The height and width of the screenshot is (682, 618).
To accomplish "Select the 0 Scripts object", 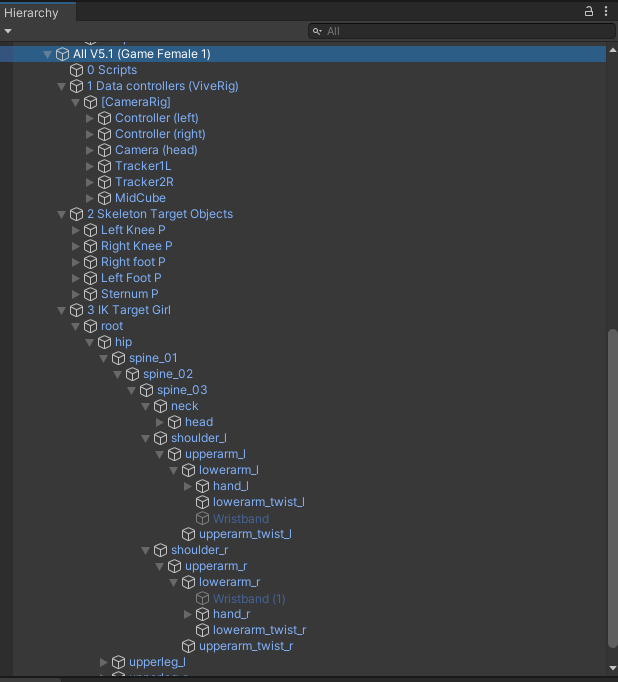I will click(112, 70).
